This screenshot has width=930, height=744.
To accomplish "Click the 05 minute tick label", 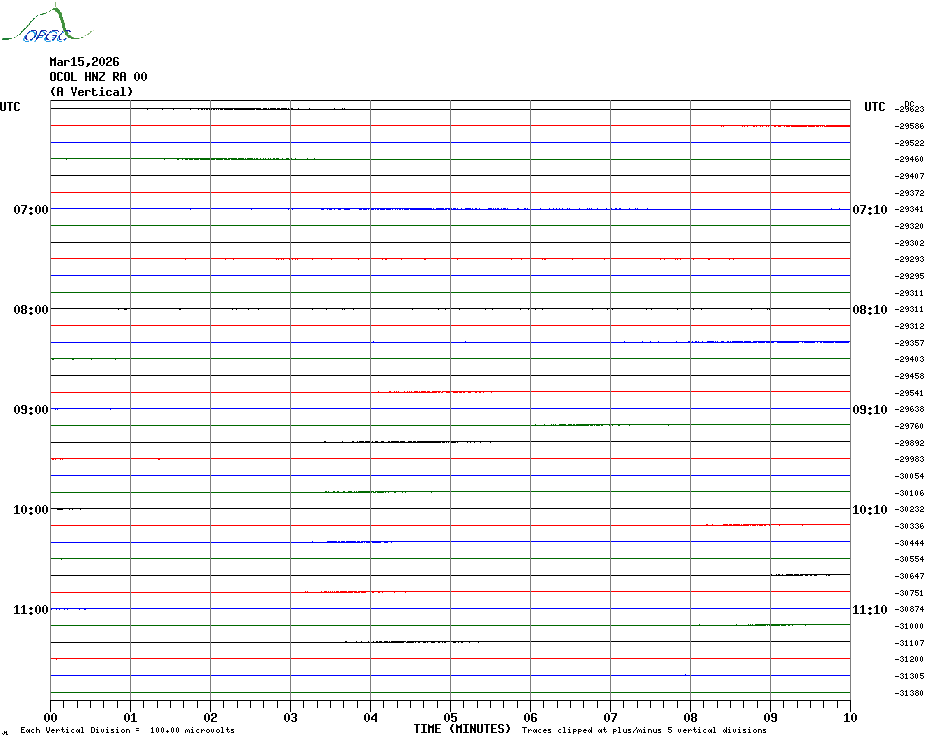I will (450, 717).
